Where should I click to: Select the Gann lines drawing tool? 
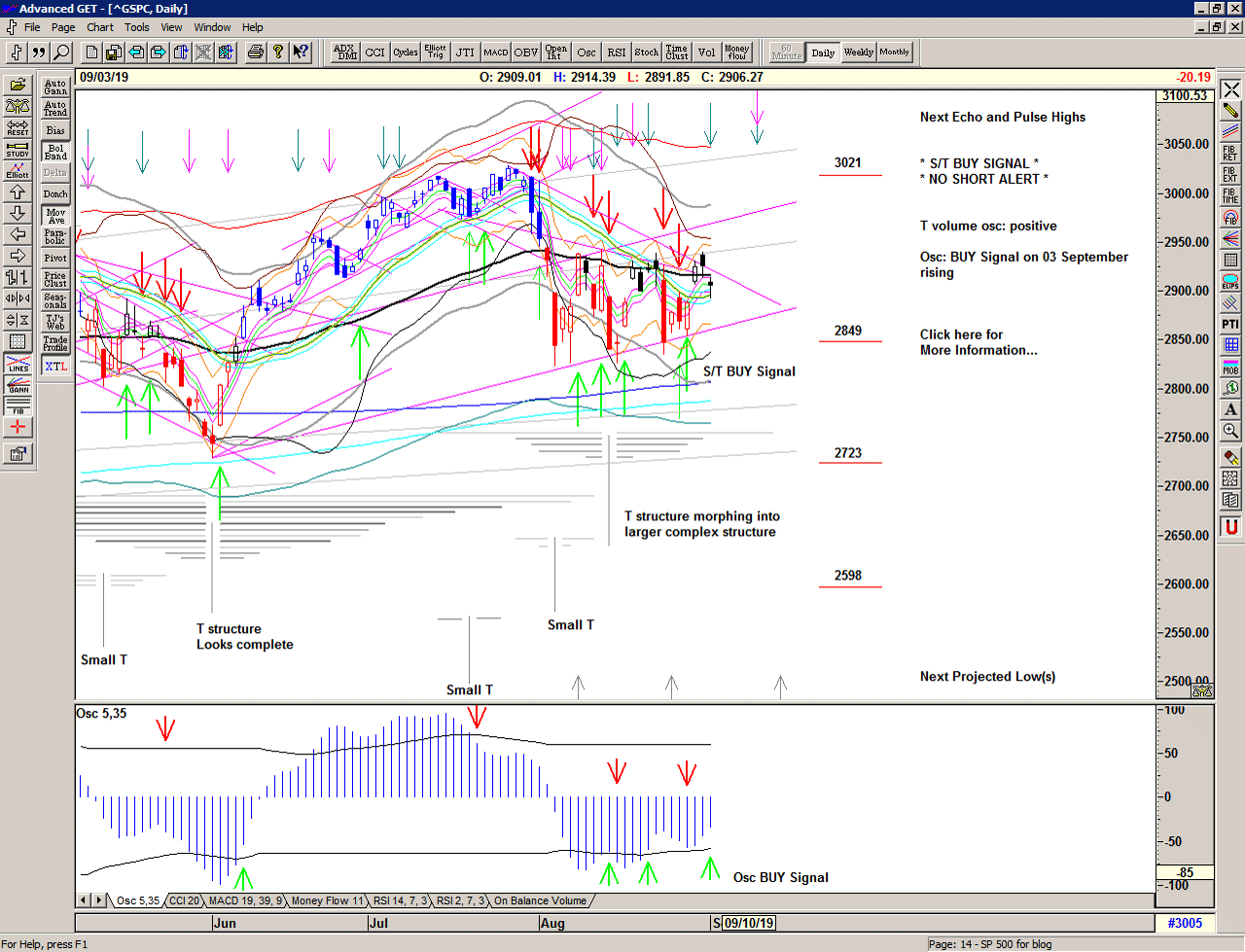[18, 384]
